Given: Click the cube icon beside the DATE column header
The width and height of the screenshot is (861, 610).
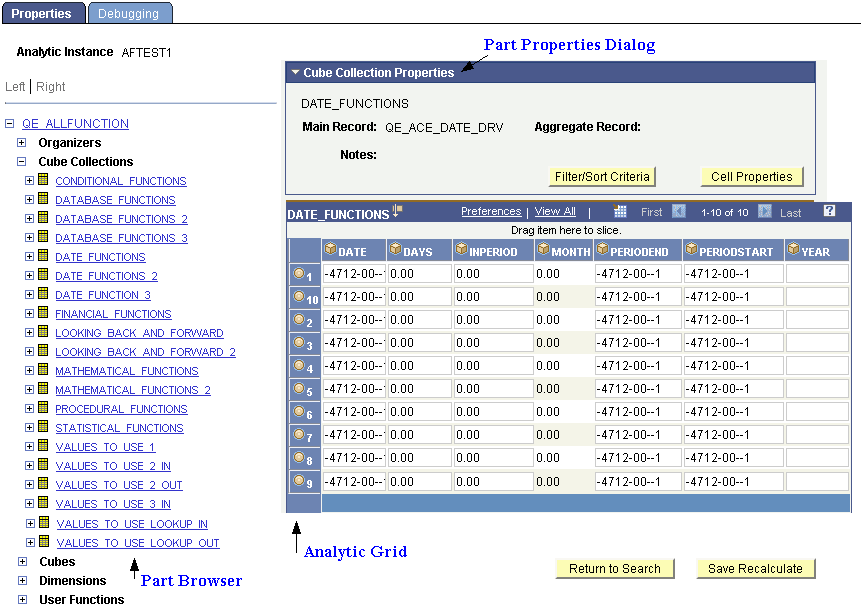Looking at the screenshot, I should (x=330, y=250).
